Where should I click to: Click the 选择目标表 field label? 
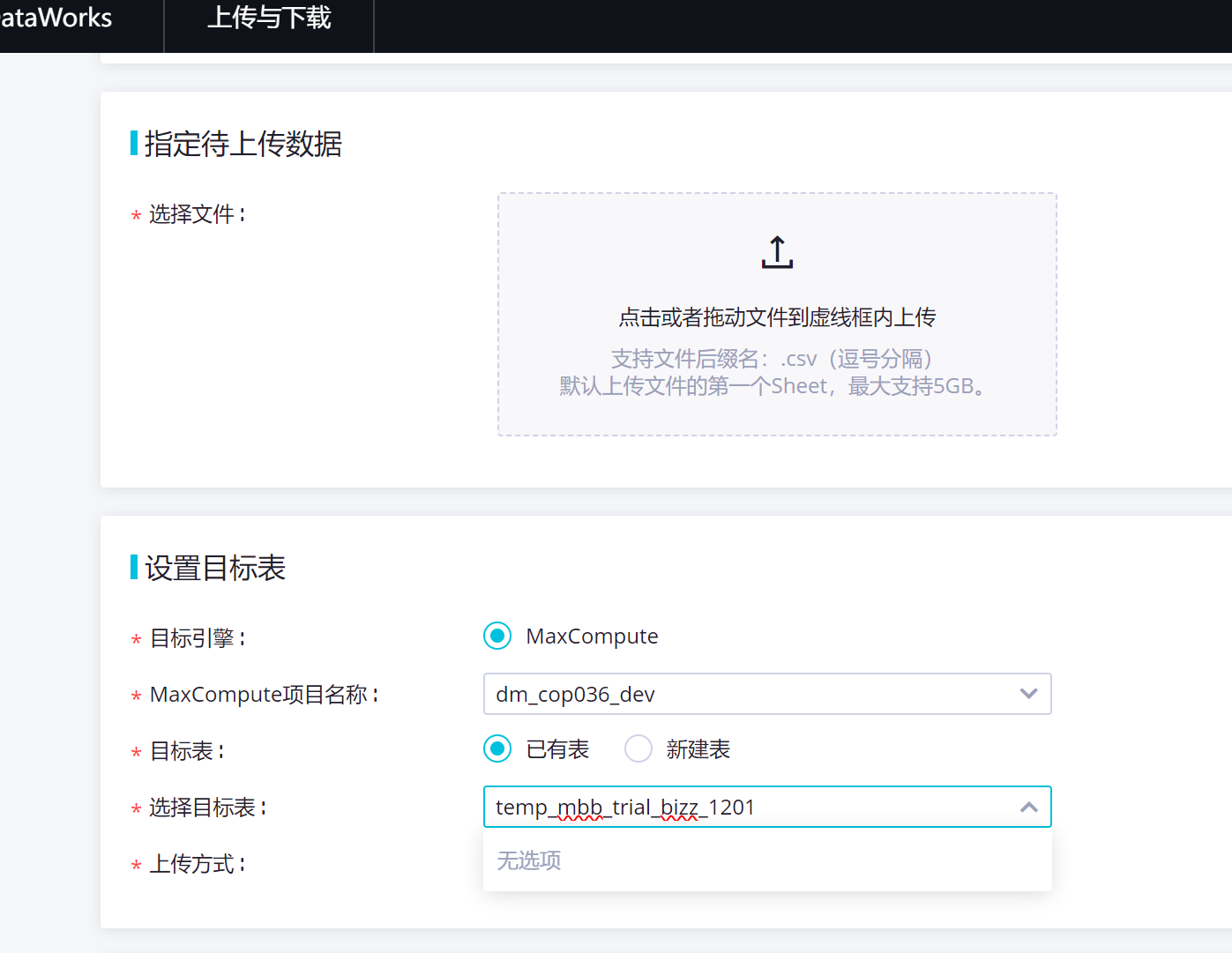[208, 808]
